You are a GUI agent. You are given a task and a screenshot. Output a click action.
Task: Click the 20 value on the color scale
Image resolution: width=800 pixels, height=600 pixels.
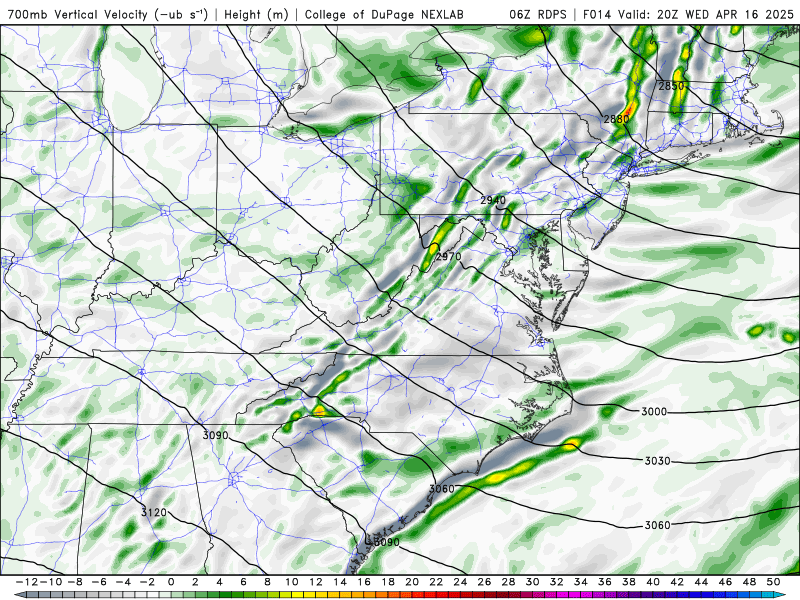(412, 582)
